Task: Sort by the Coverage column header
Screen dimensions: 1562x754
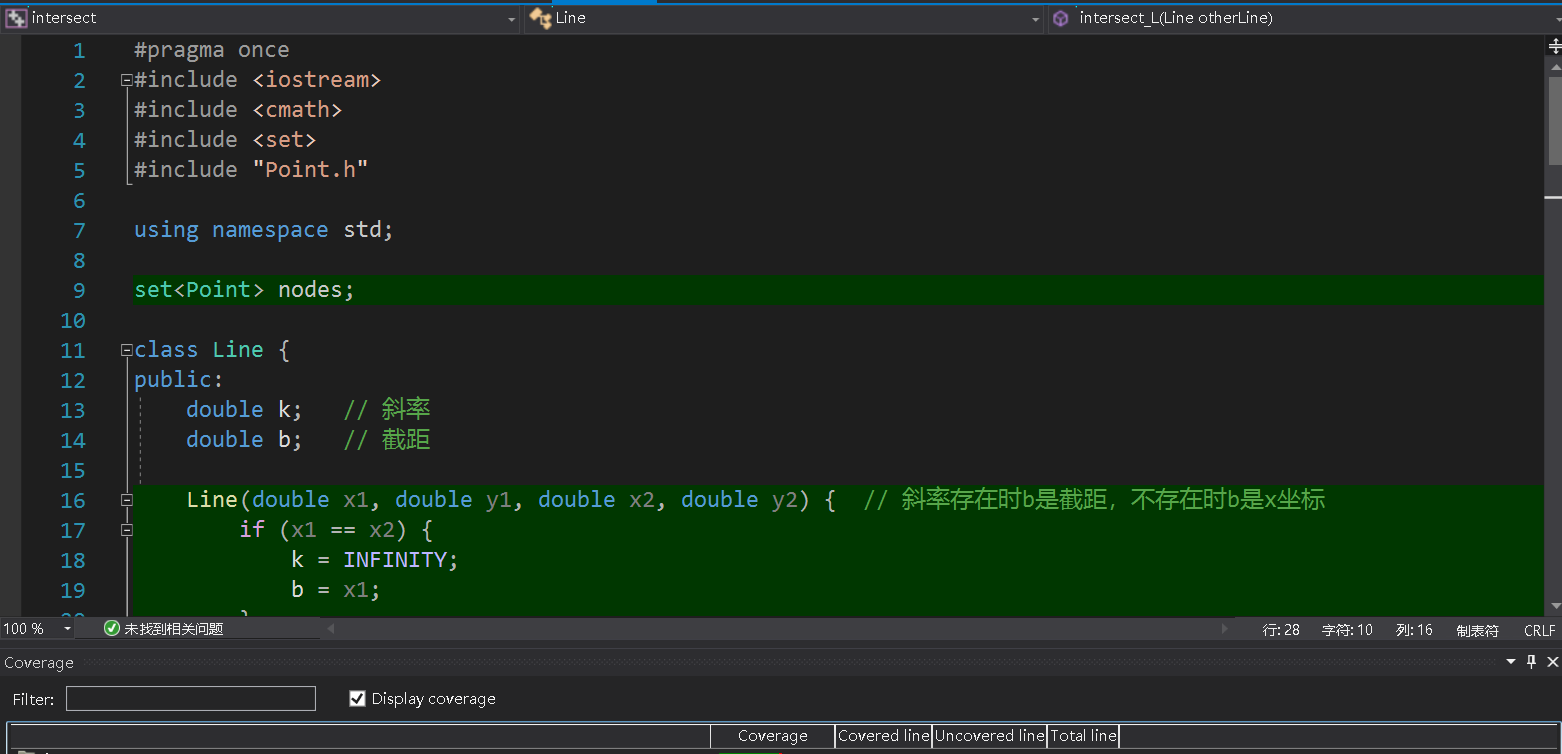Action: tap(772, 736)
